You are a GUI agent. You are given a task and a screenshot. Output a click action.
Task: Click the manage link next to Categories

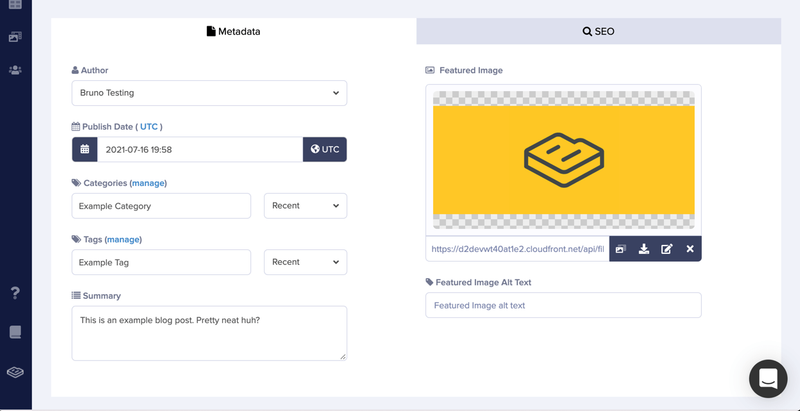pyautogui.click(x=148, y=183)
